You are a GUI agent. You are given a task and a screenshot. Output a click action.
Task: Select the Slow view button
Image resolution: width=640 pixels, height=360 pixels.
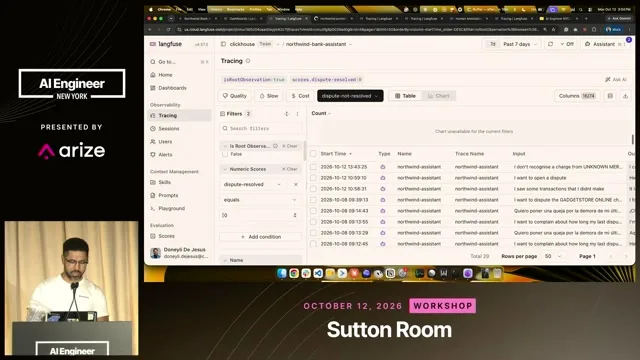tap(269, 96)
